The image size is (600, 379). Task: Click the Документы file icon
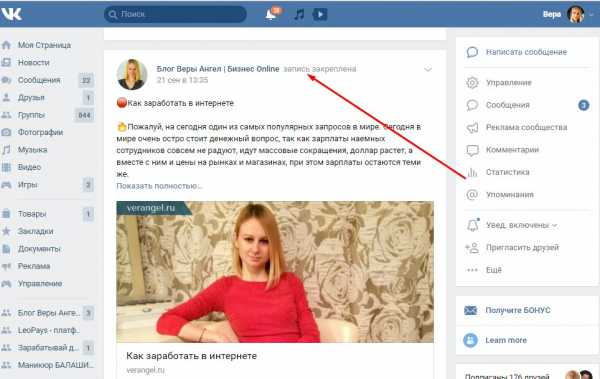[6, 249]
